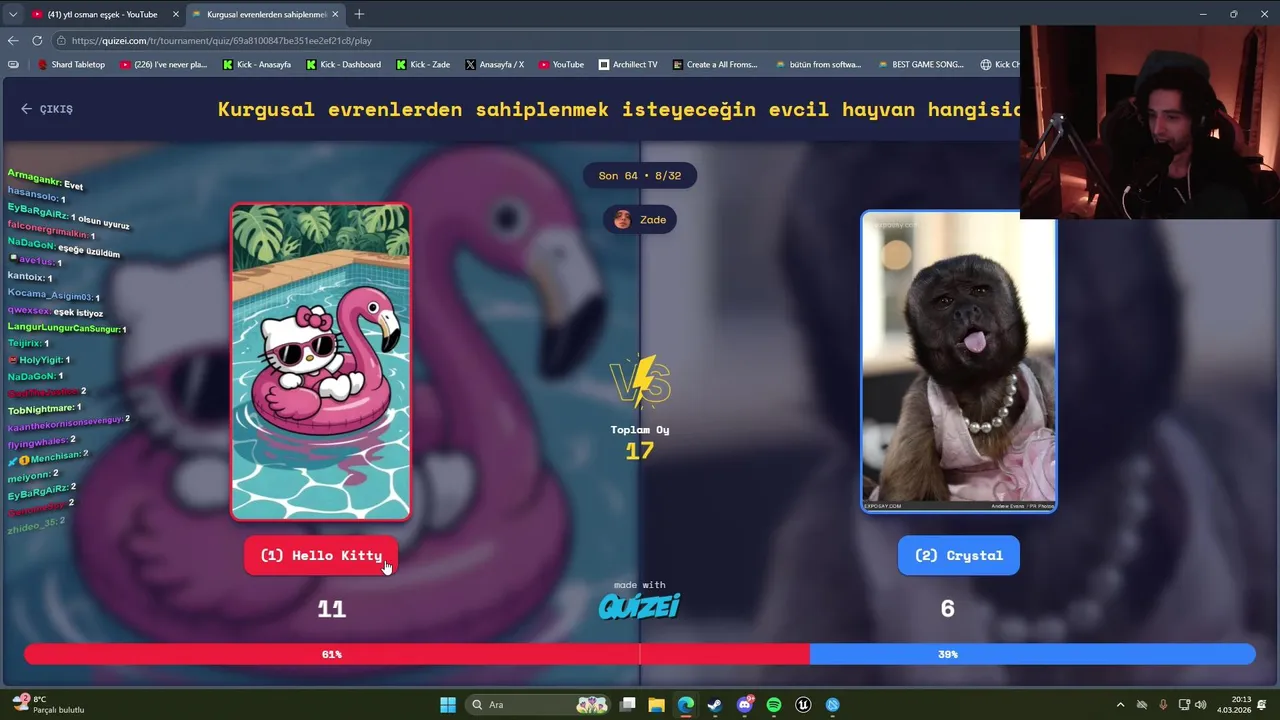Screen dimensions: 1280x720
Task: Open Task View on taskbar
Action: point(627,705)
